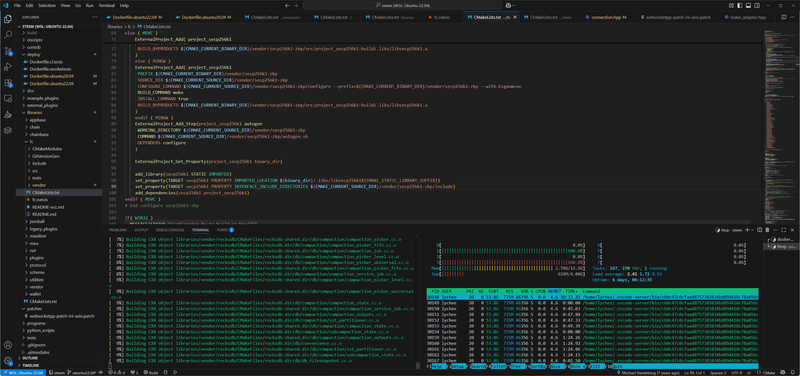Image resolution: width=800 pixels, height=376 pixels.
Task: Create a new terminal with plus icon
Action: [746, 230]
